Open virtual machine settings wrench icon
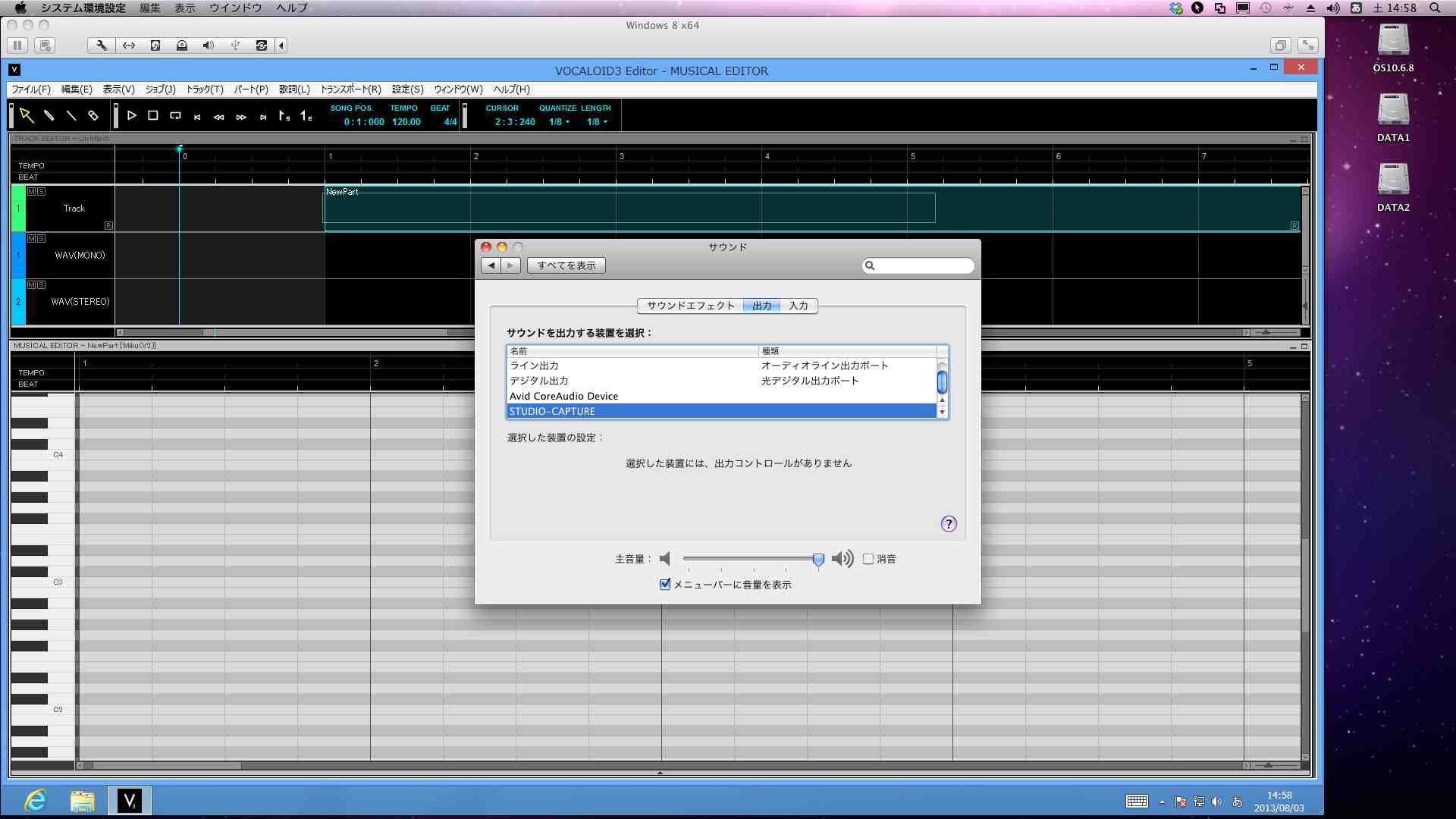Viewport: 1456px width, 819px height. 101,45
